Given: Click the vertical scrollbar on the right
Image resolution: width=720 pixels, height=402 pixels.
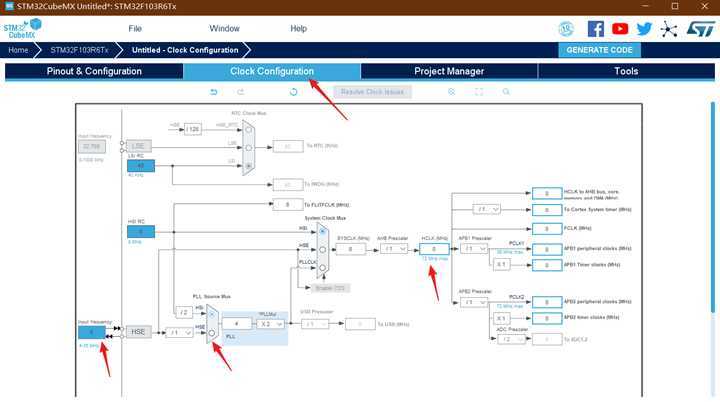Looking at the screenshot, I should [713, 207].
